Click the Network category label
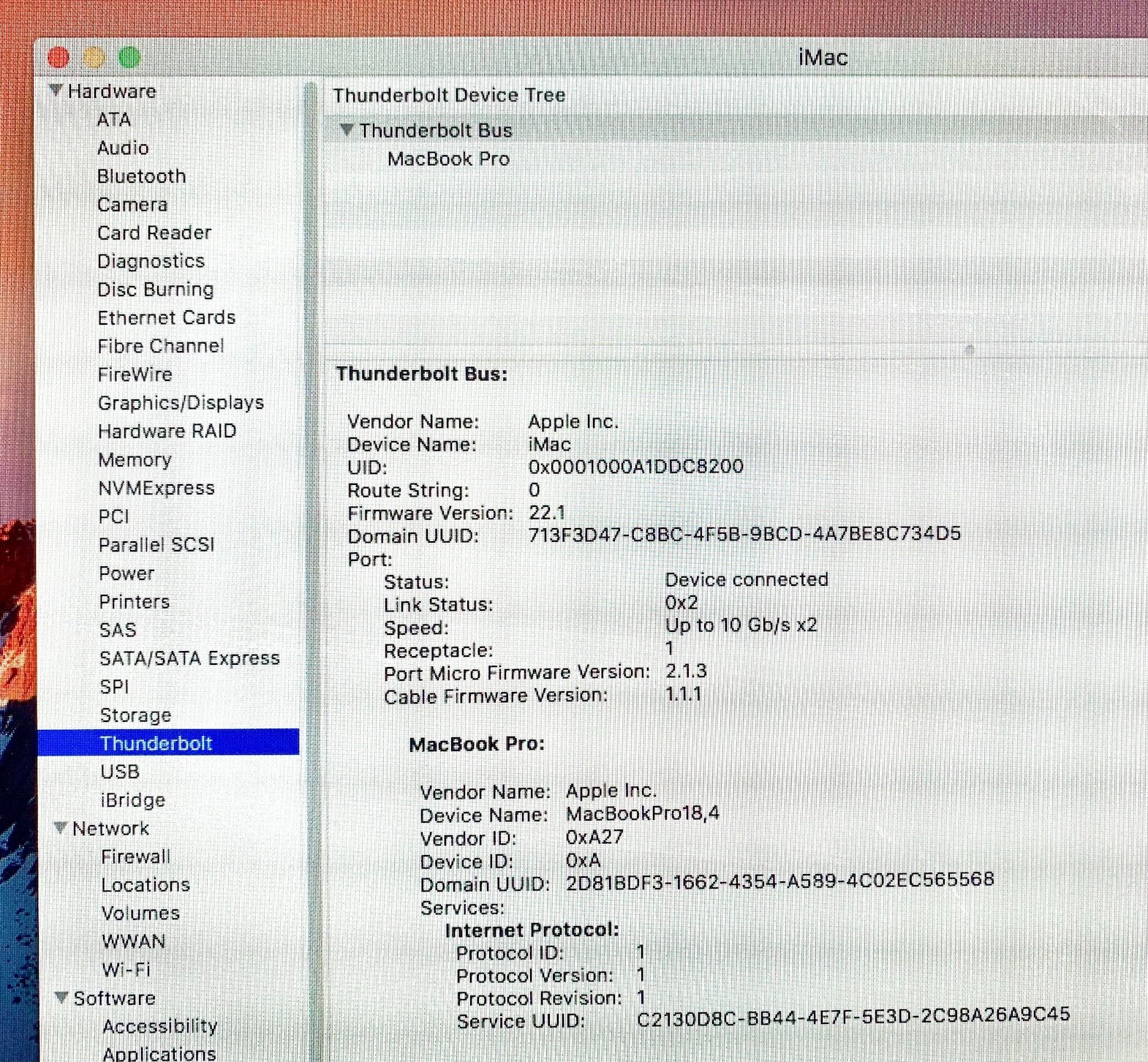Screen dimensions: 1148x1062 [x=111, y=829]
